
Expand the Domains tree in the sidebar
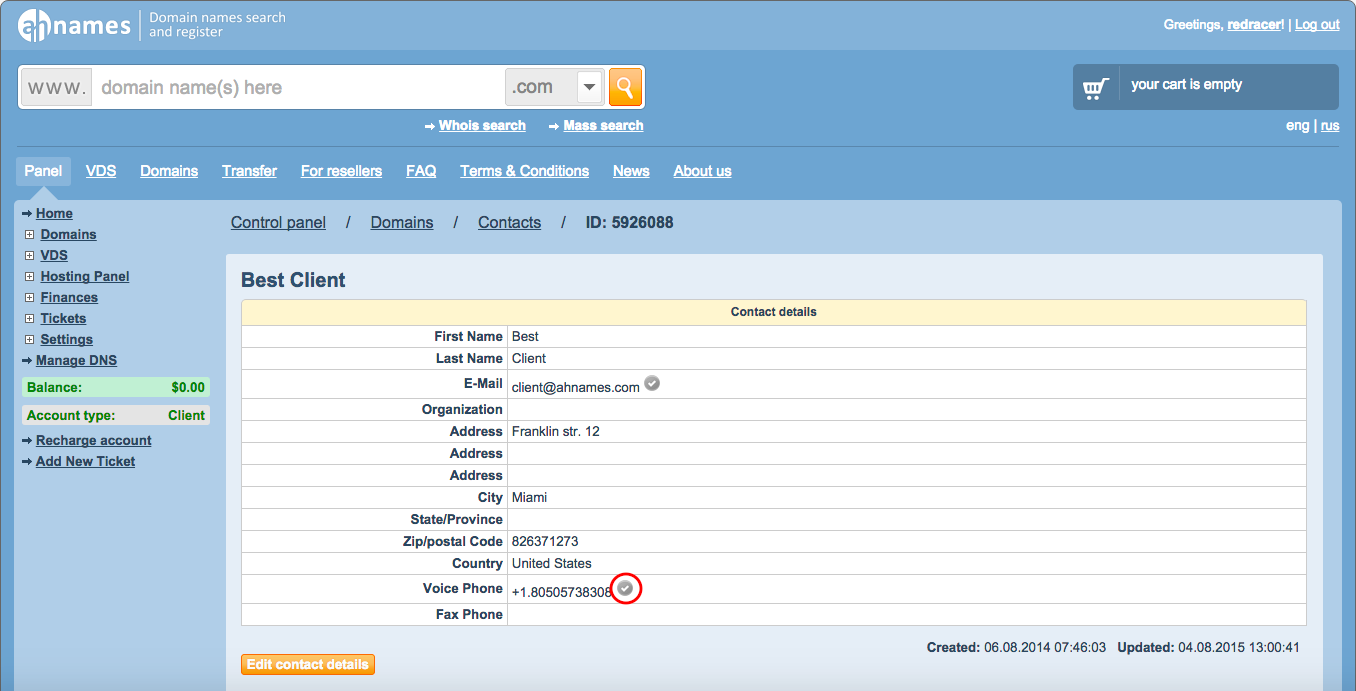(30, 235)
